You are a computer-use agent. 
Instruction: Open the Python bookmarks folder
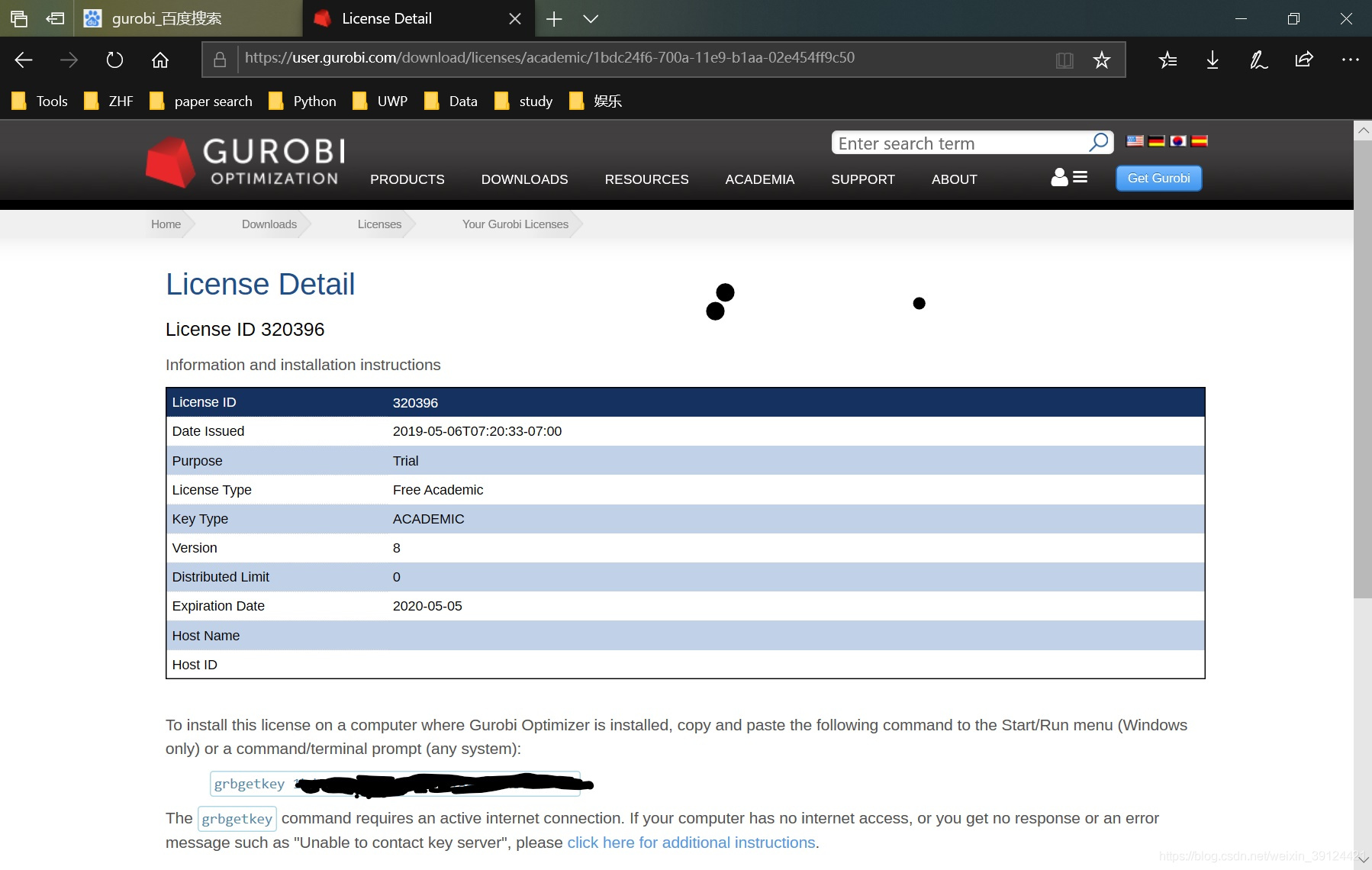pyautogui.click(x=302, y=101)
